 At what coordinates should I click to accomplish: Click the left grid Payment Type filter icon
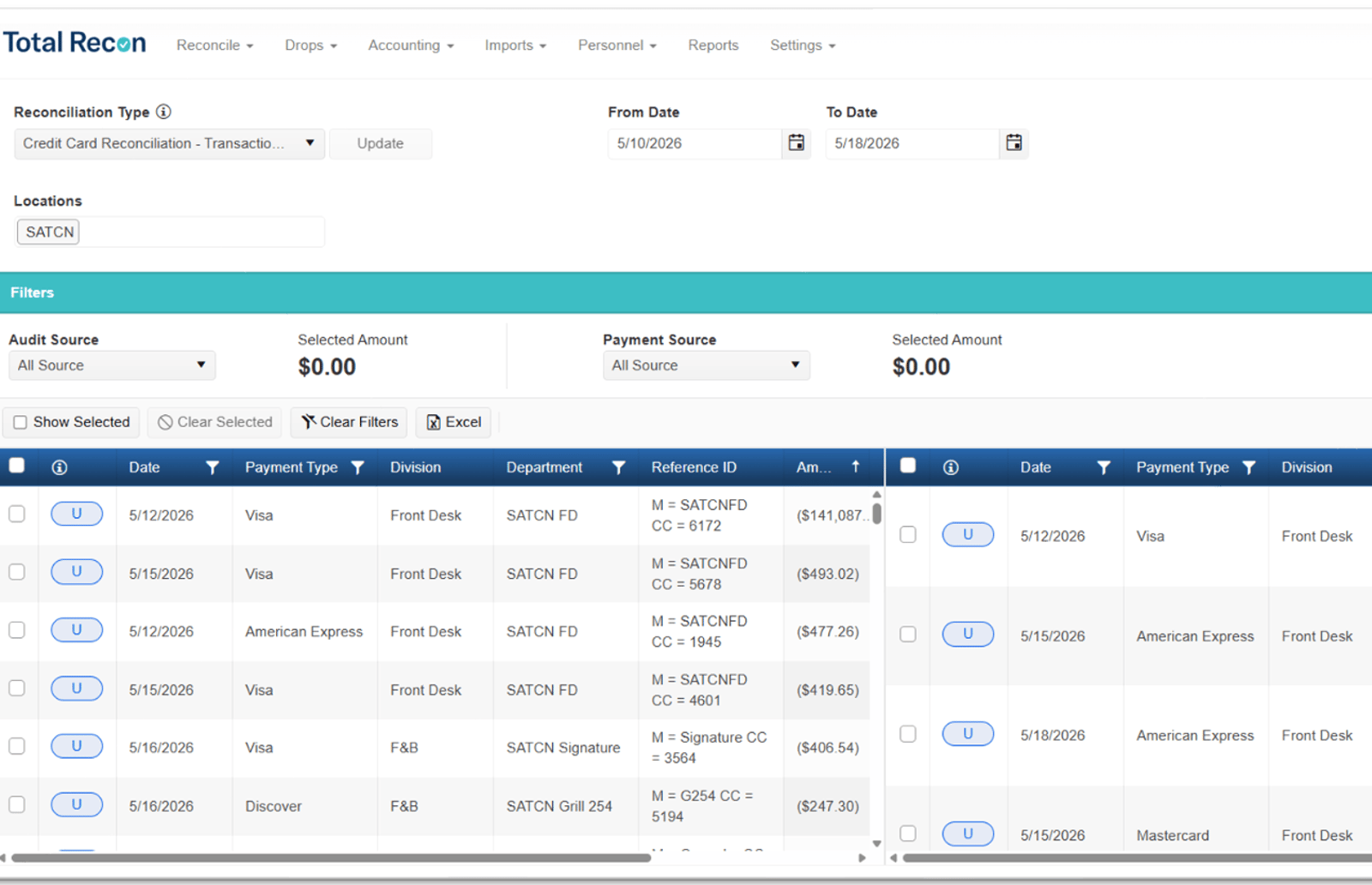[x=358, y=467]
